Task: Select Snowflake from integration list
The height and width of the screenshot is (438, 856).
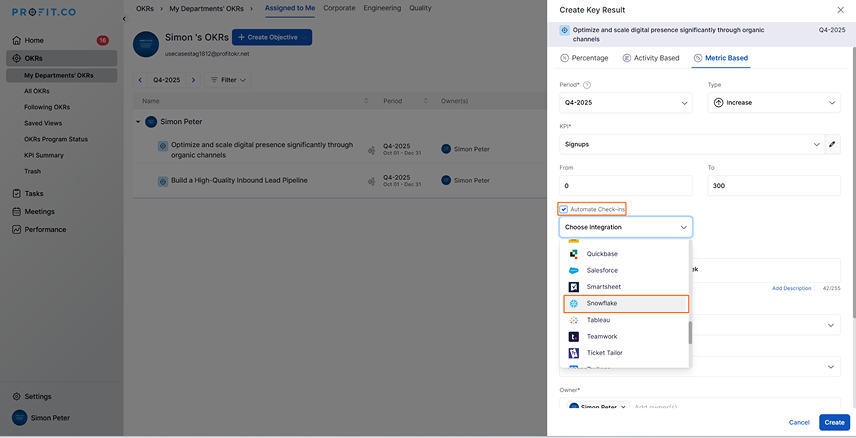Action: tap(626, 304)
